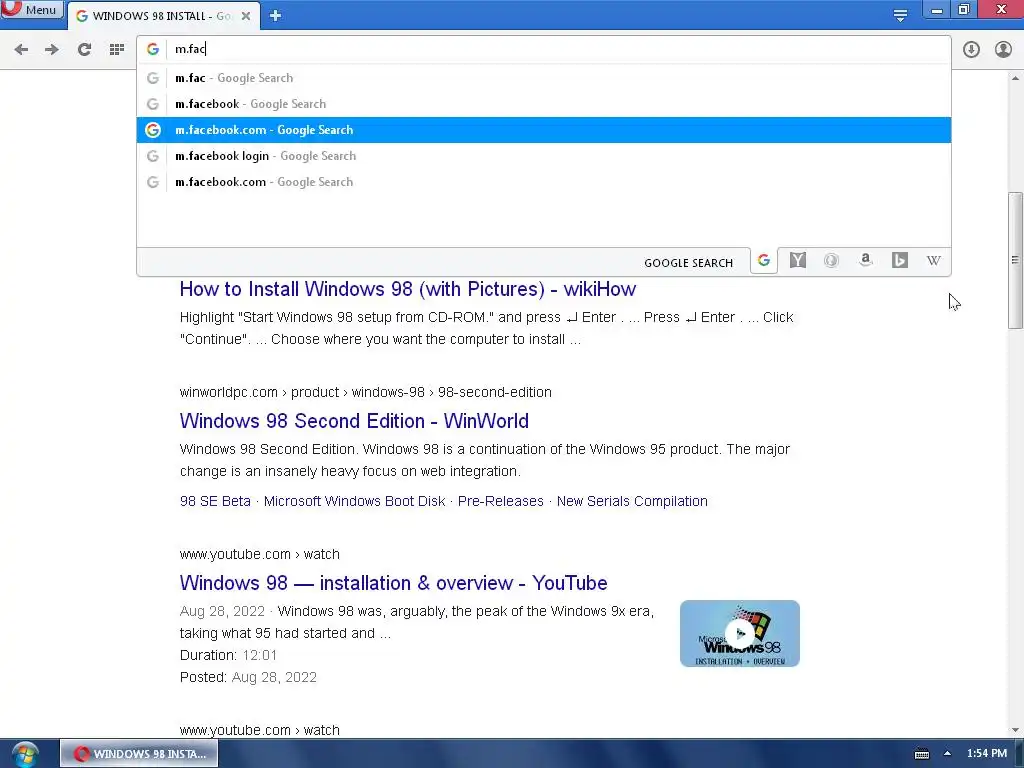The image size is (1024, 768).
Task: Open 'How to Install Windows 98' wikiHow link
Action: [x=408, y=289]
